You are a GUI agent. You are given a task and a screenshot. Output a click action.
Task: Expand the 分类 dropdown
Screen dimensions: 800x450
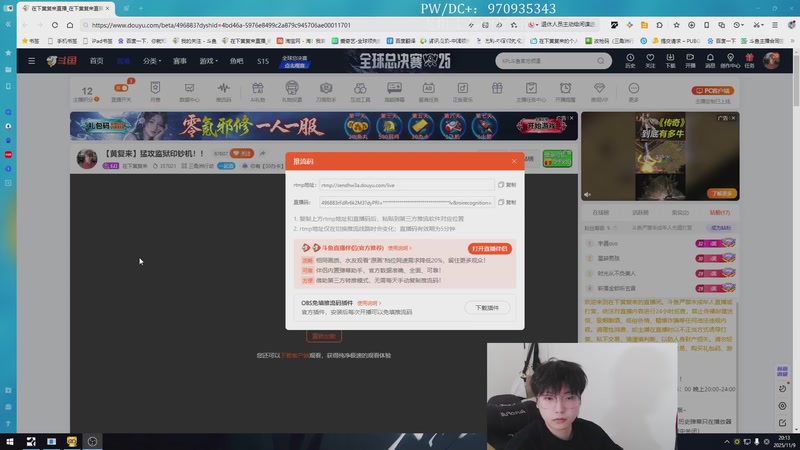pyautogui.click(x=152, y=61)
